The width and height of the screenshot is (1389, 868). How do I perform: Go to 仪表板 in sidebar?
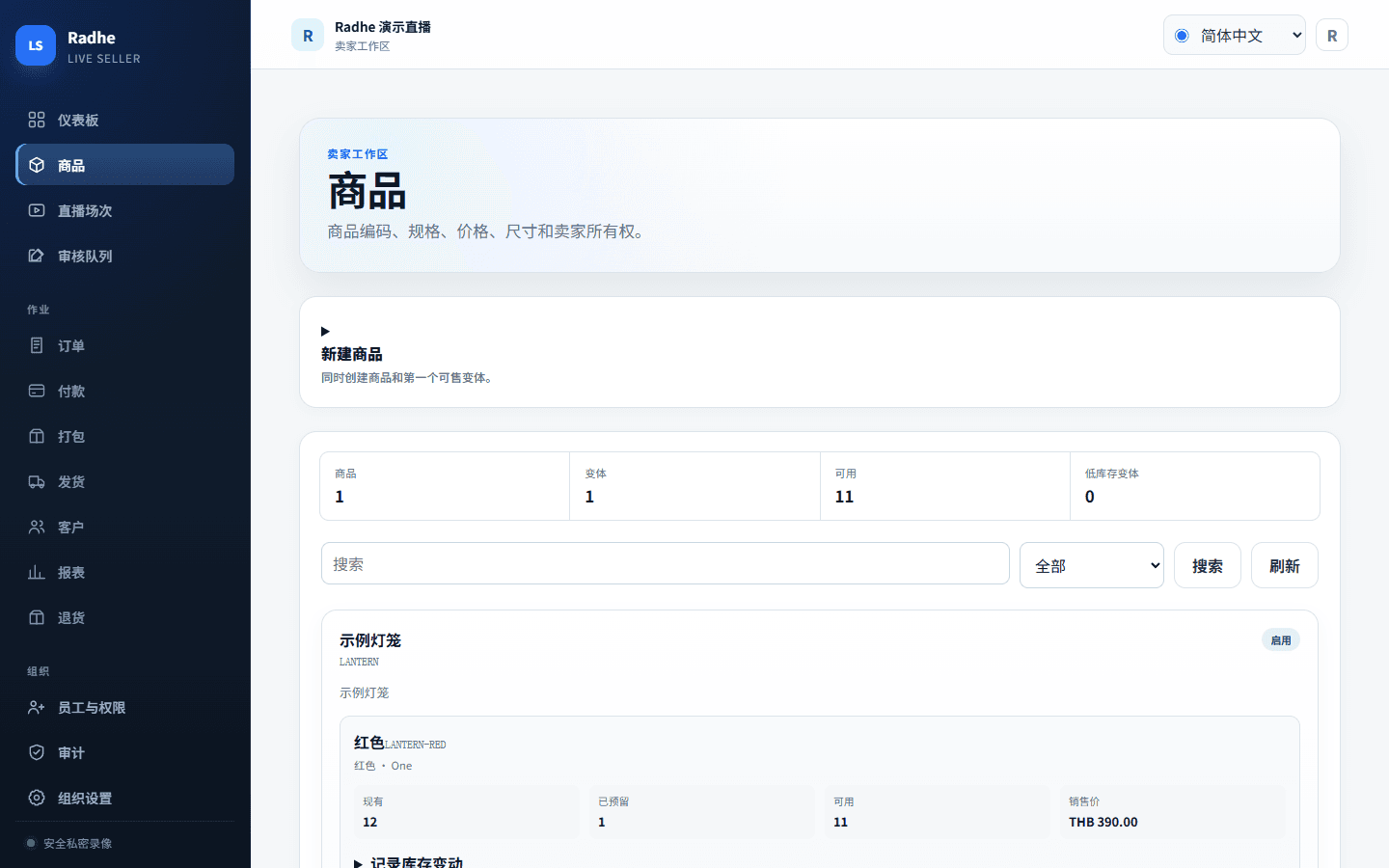tap(124, 120)
